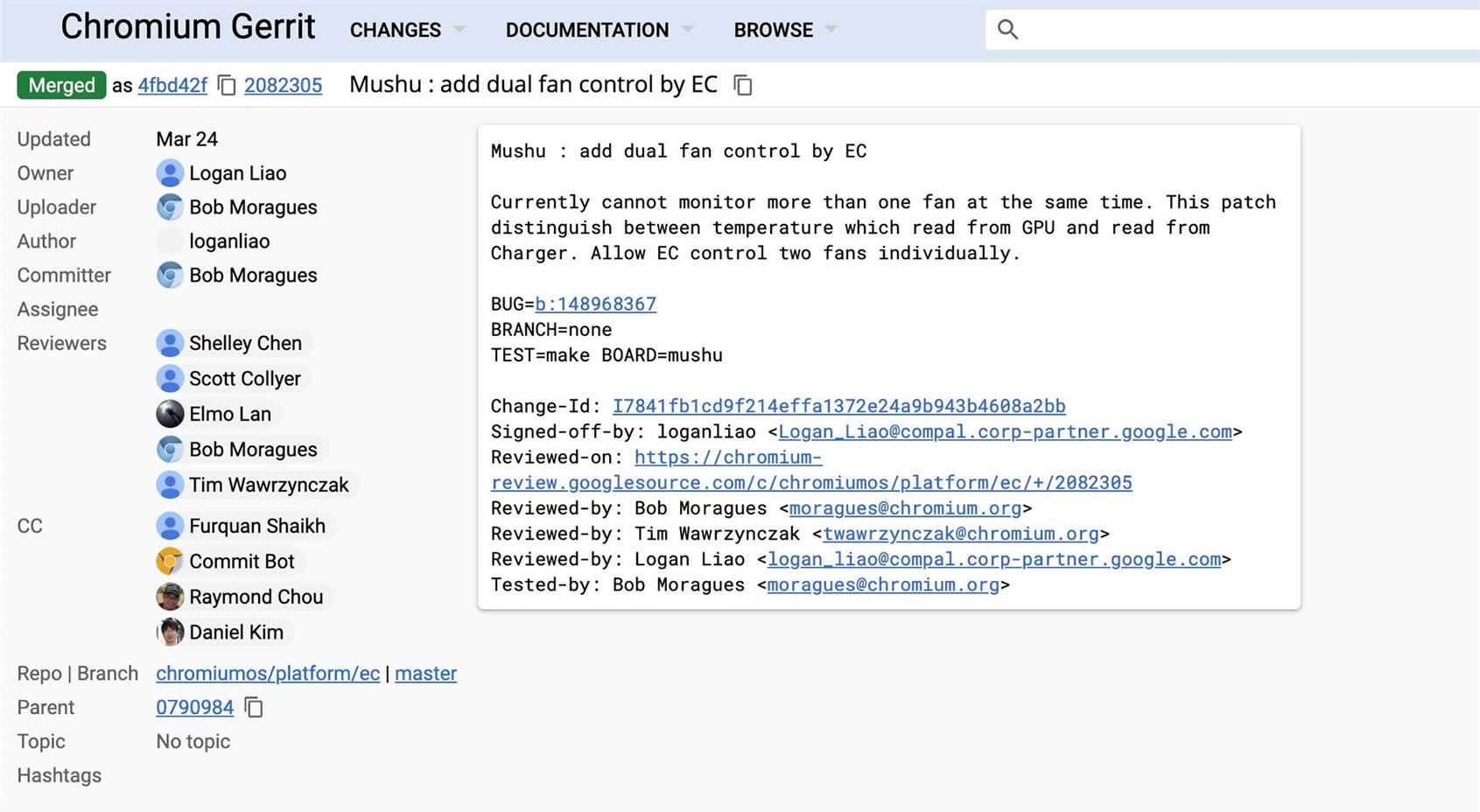Click the Uploader Bob Moragues avatar
The width and height of the screenshot is (1480, 812).
point(170,207)
